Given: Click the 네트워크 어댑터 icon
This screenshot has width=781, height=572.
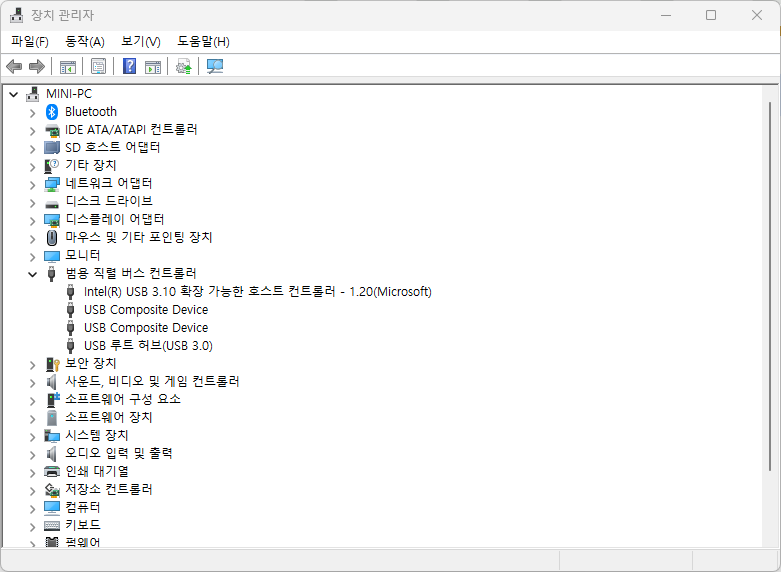Looking at the screenshot, I should 52,184.
